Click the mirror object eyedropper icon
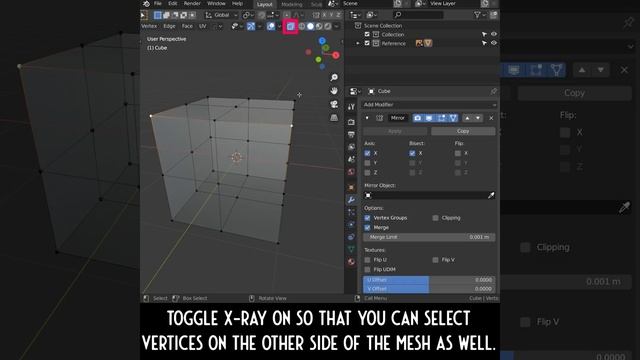The height and width of the screenshot is (360, 640). (491, 196)
